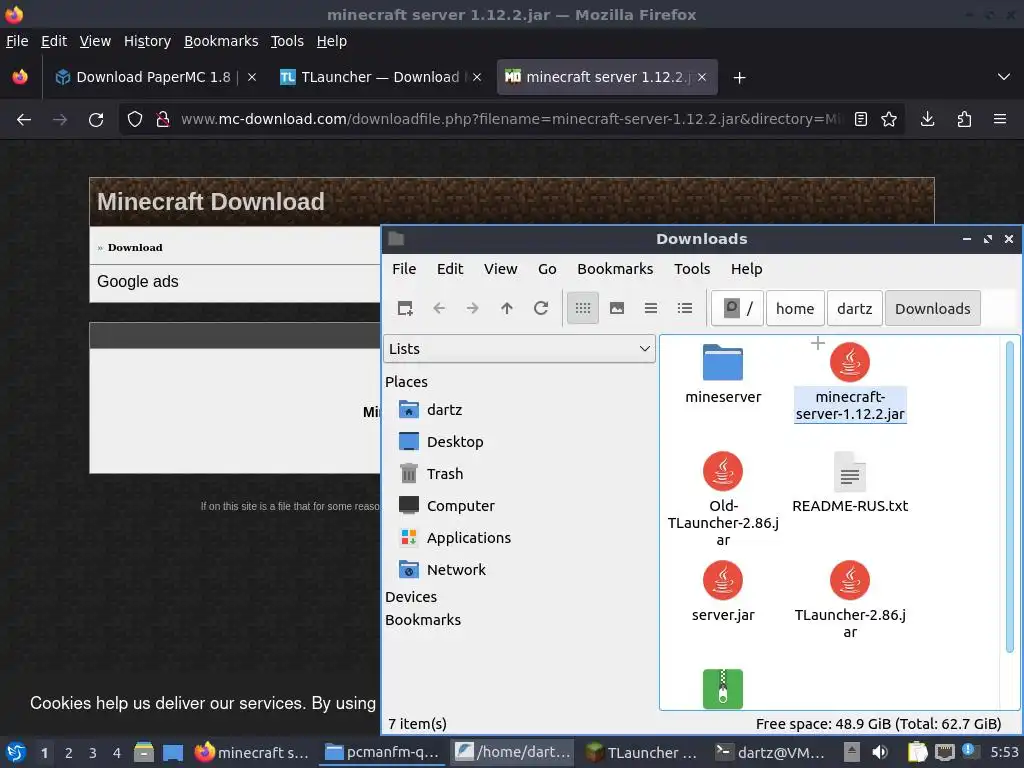Select README-RUS.txt file
The height and width of the screenshot is (768, 1024).
[x=850, y=483]
